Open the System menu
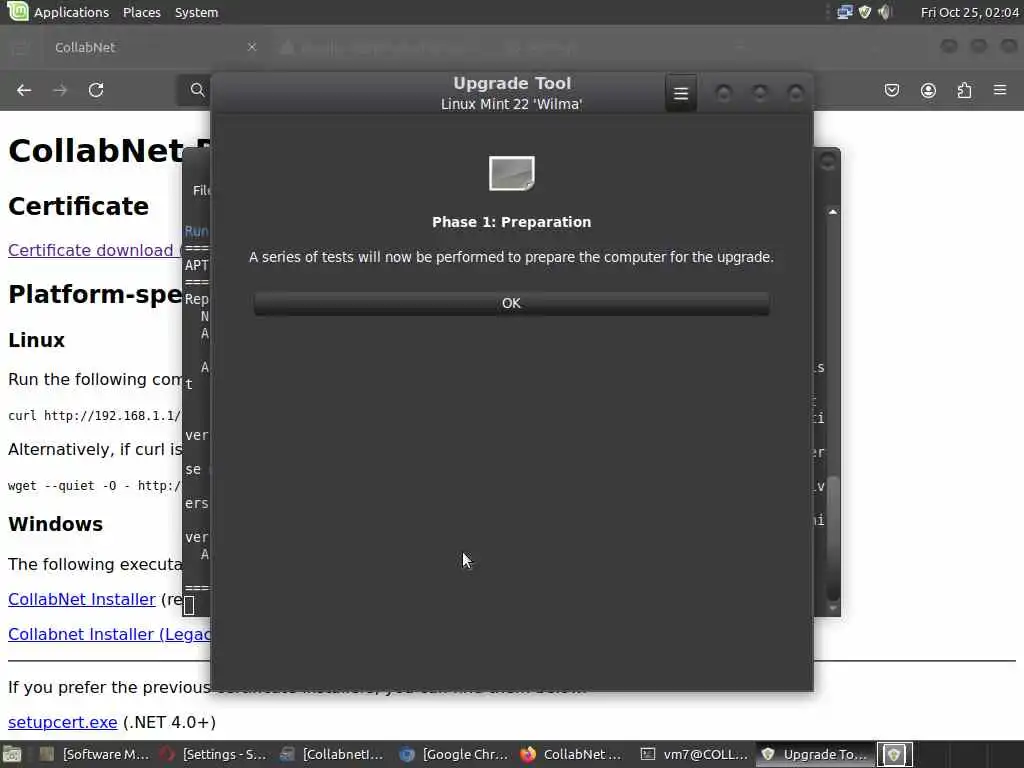The image size is (1024, 768). coord(196,12)
